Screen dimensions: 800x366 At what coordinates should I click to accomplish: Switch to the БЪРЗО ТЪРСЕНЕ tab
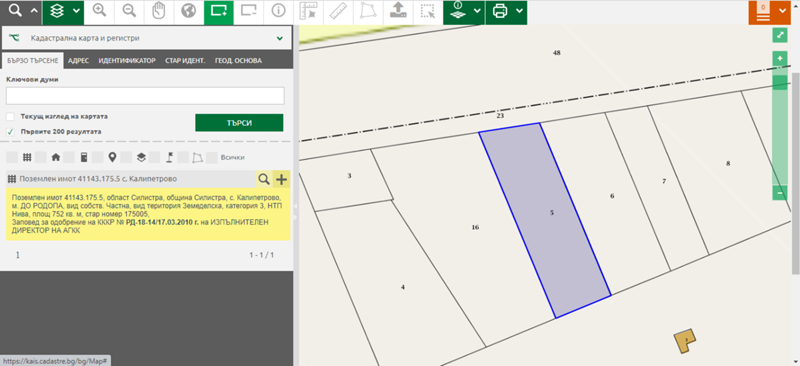32,60
